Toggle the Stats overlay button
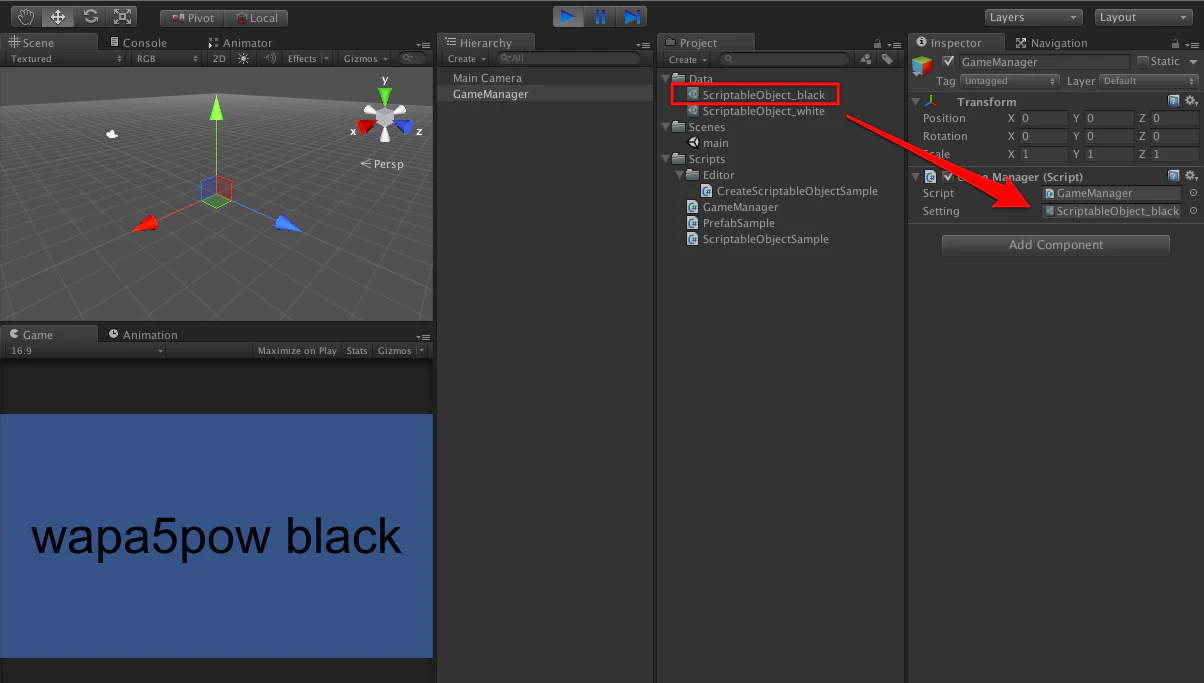 pos(357,351)
